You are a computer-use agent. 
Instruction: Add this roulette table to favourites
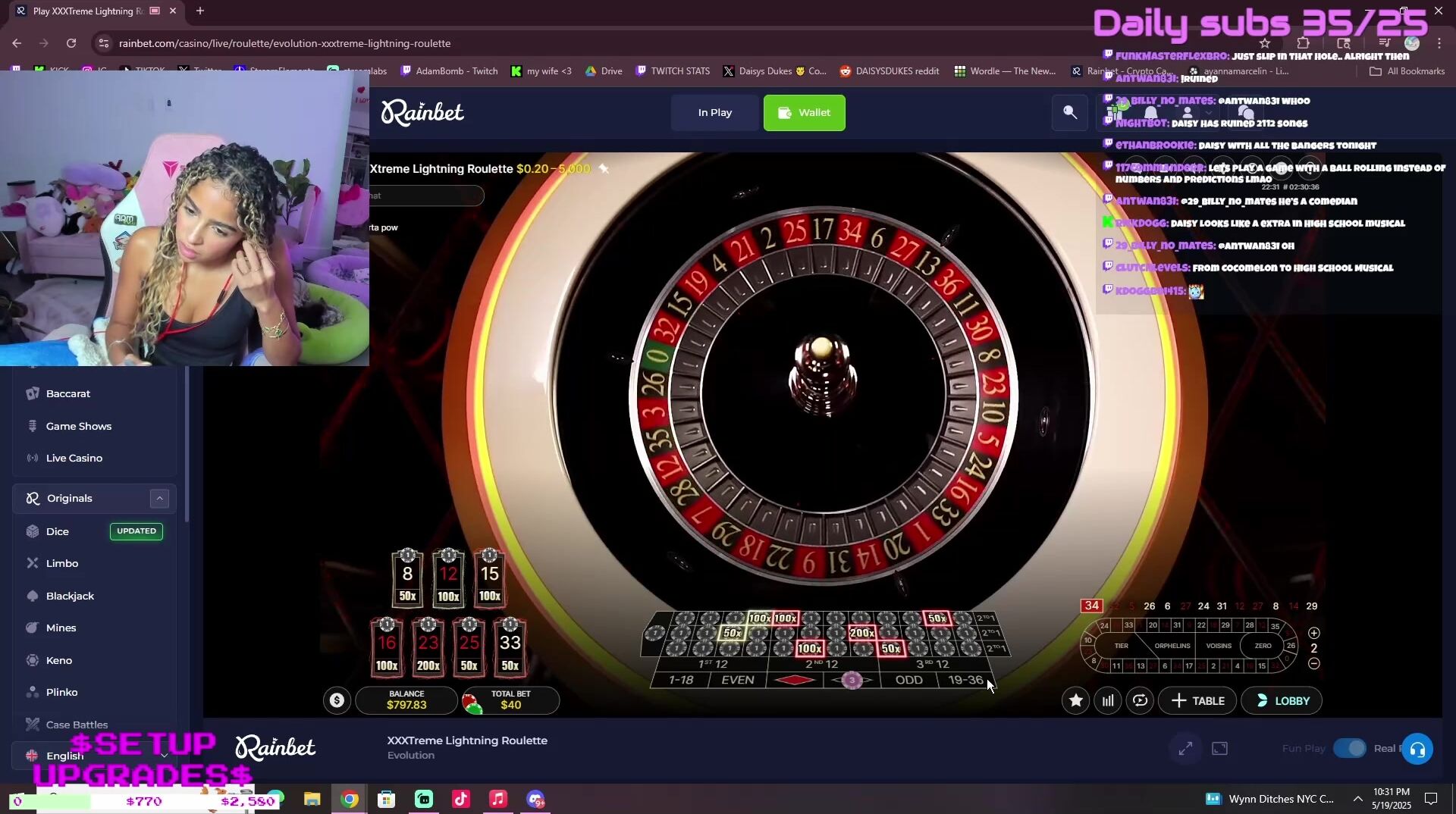pyautogui.click(x=1075, y=701)
